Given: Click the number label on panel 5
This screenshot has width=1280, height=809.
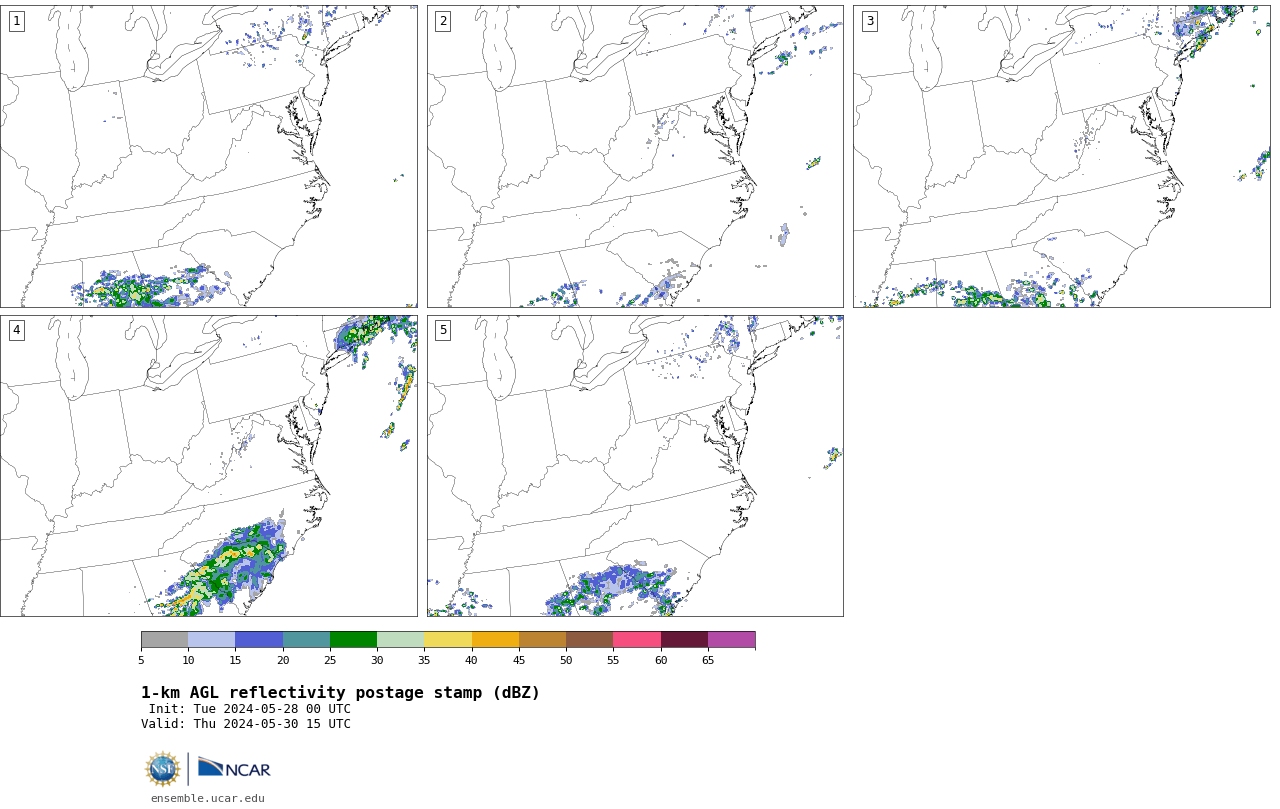Looking at the screenshot, I should point(443,330).
